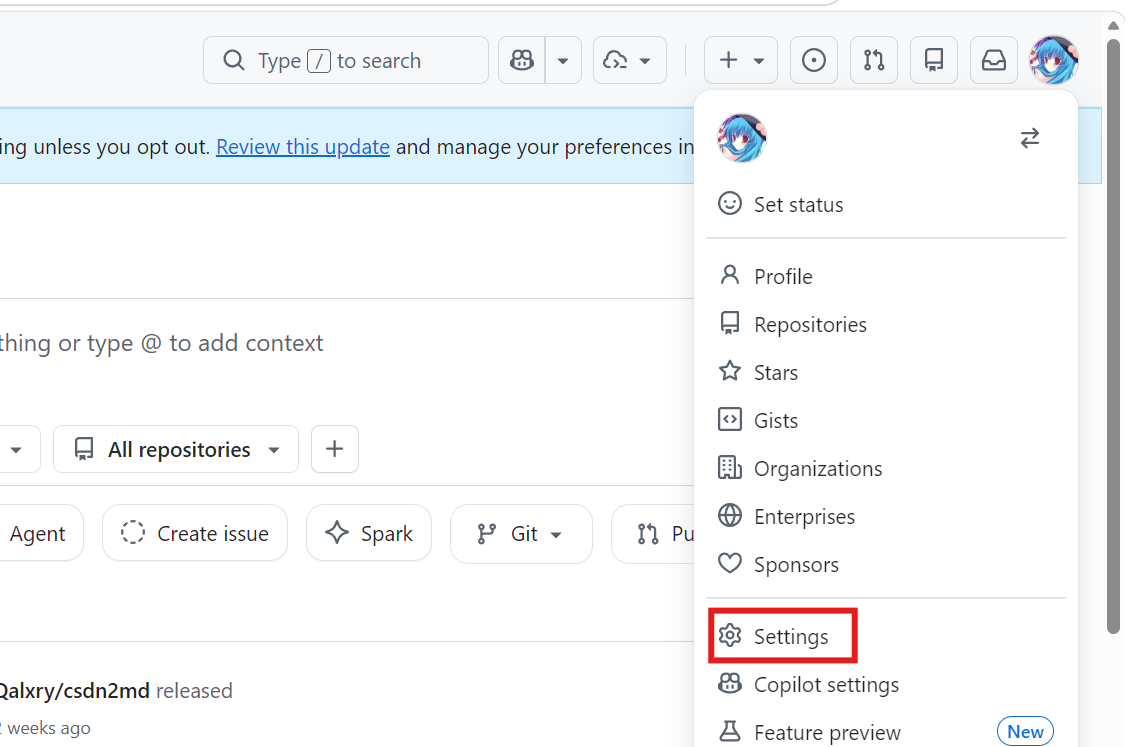
Task: Click the switch account arrows icon
Action: pos(1030,138)
